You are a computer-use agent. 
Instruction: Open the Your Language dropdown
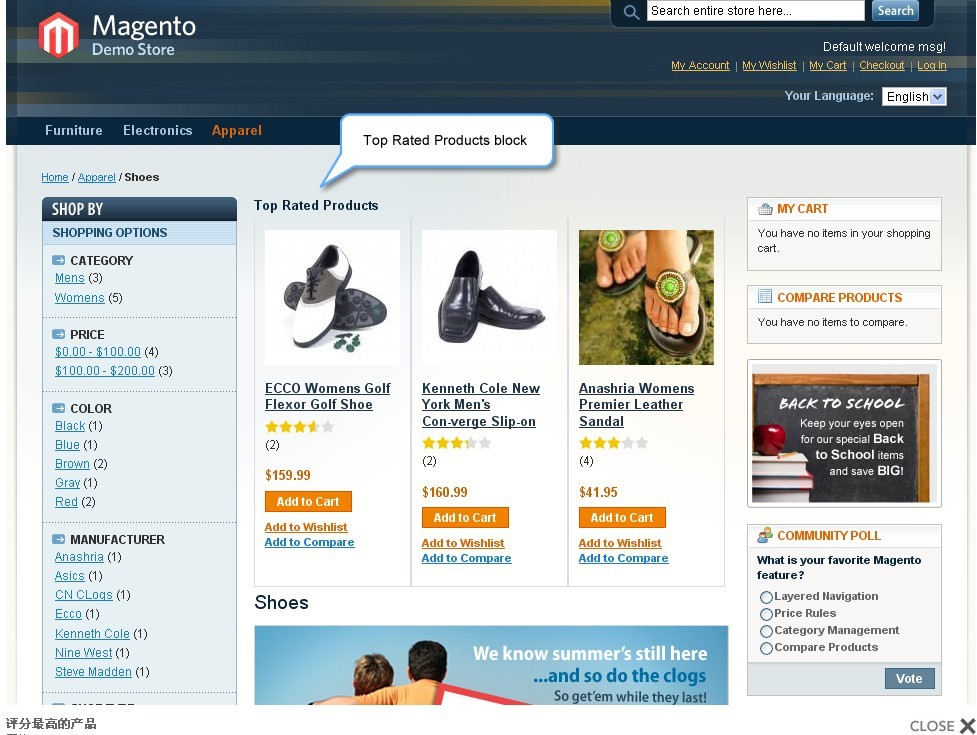pyautogui.click(x=914, y=97)
